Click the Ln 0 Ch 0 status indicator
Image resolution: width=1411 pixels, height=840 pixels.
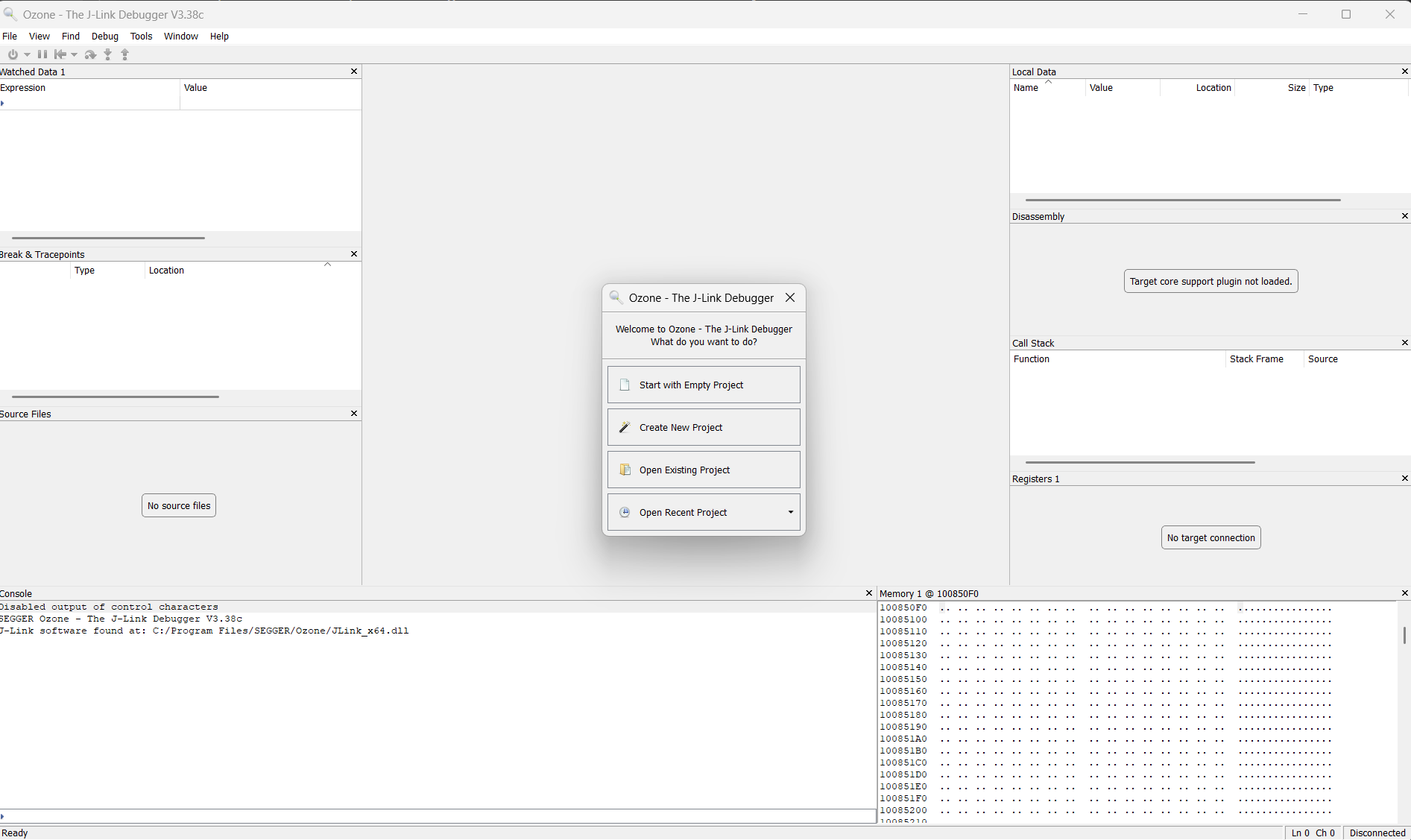click(1313, 833)
